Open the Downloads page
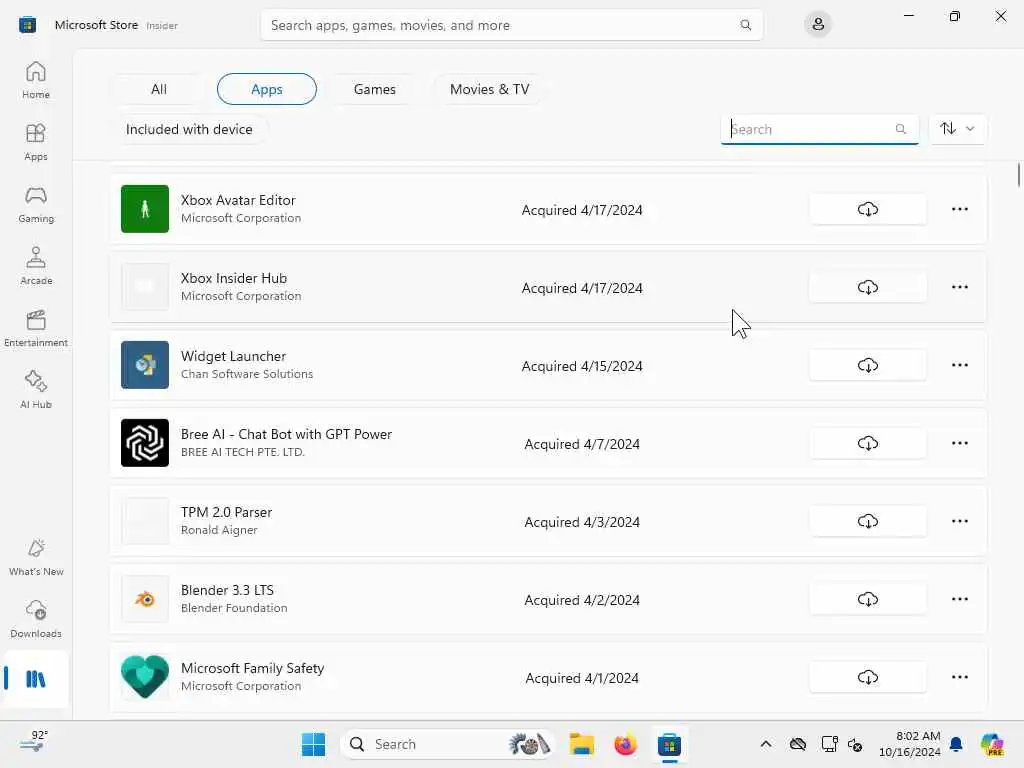Viewport: 1024px width, 768px height. click(36, 619)
